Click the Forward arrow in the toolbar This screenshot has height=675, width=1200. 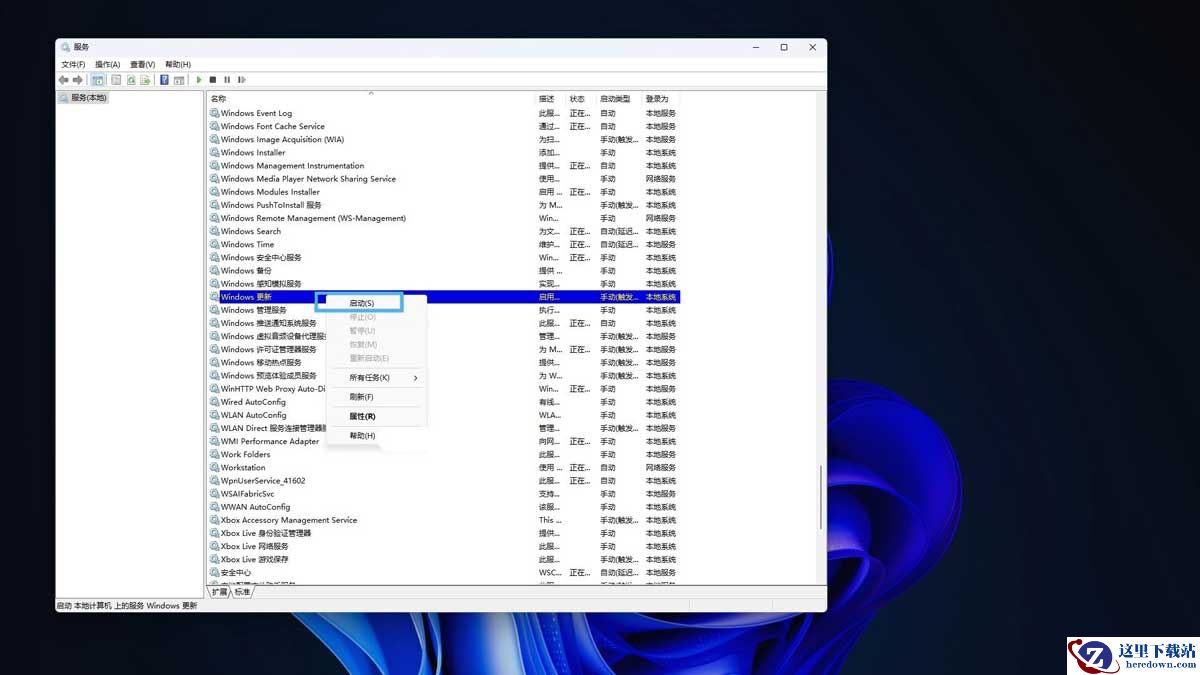pyautogui.click(x=77, y=80)
